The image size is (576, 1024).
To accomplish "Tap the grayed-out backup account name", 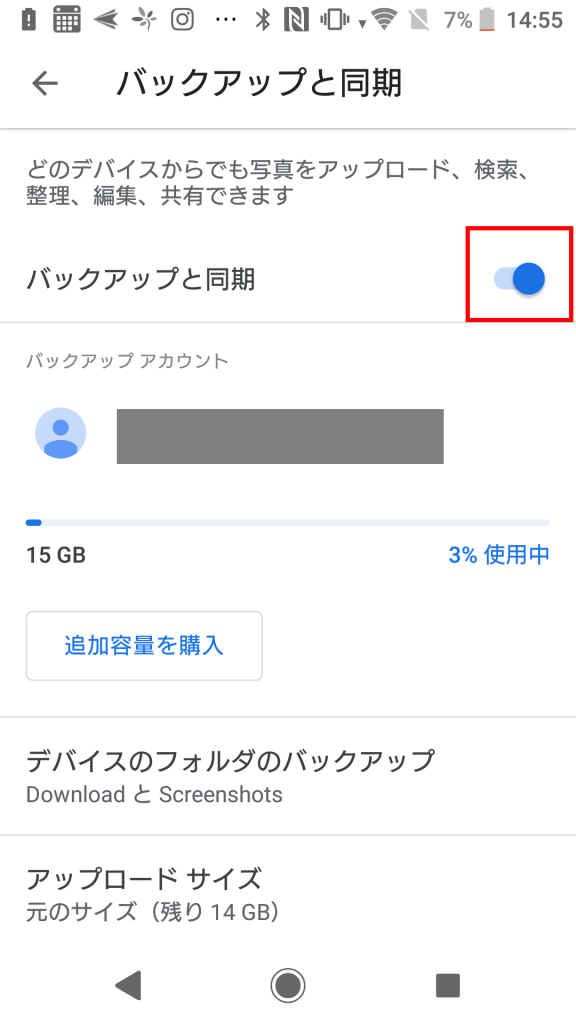I will click(x=280, y=436).
